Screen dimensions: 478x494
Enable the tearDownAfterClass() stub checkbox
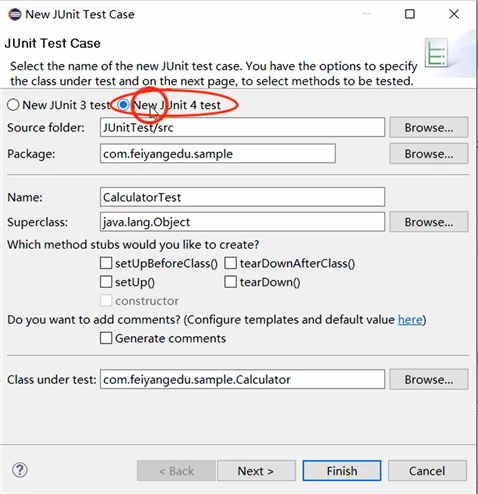click(230, 263)
